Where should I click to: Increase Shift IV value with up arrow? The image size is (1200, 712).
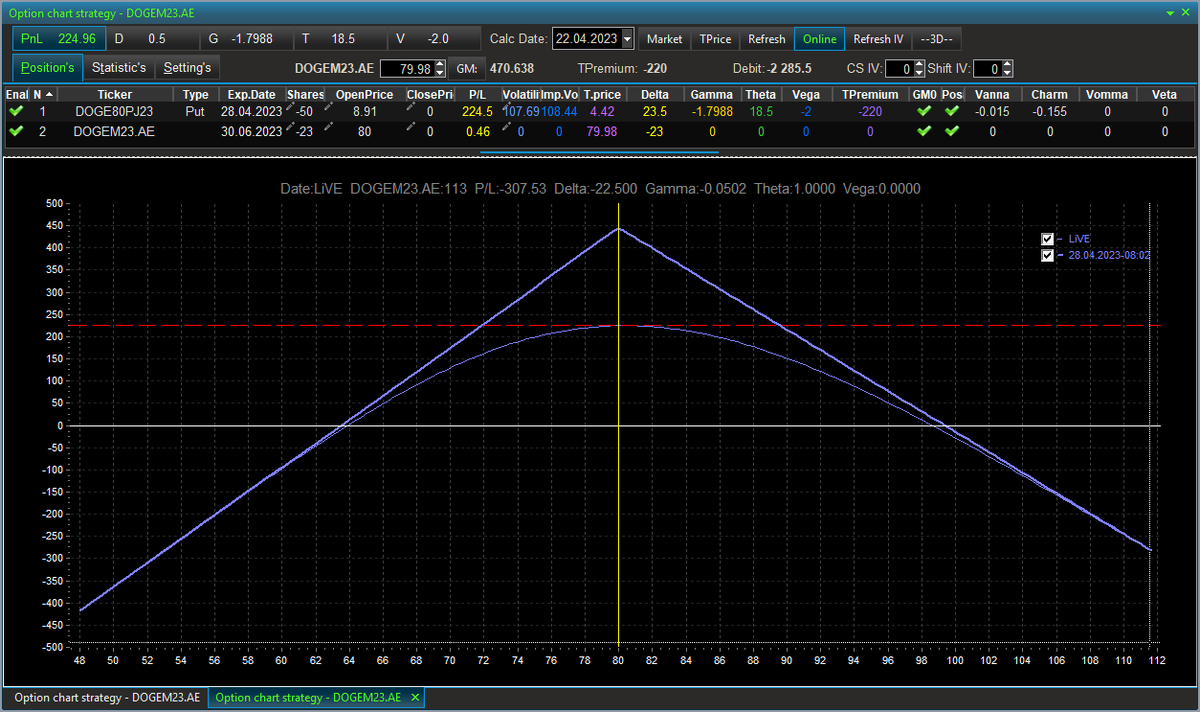[1007, 64]
